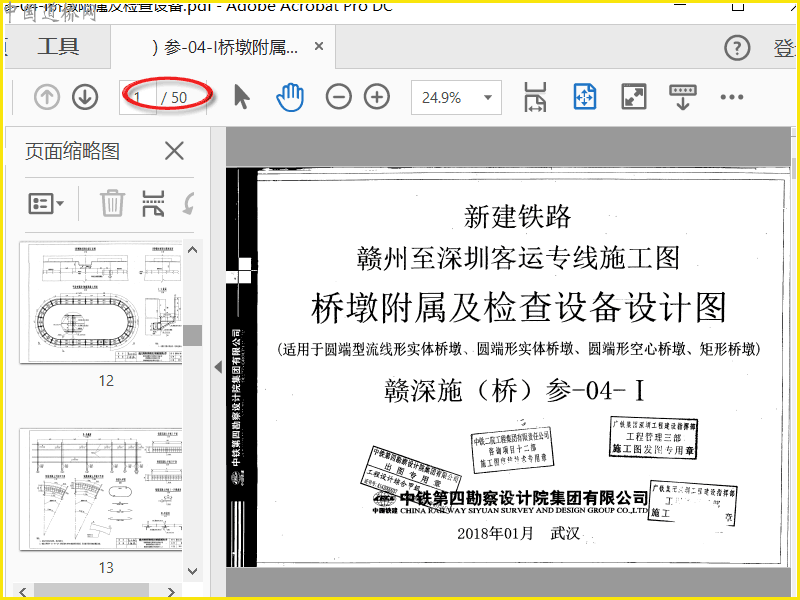Zoom out with the minus button
800x600 pixels.
(x=339, y=97)
